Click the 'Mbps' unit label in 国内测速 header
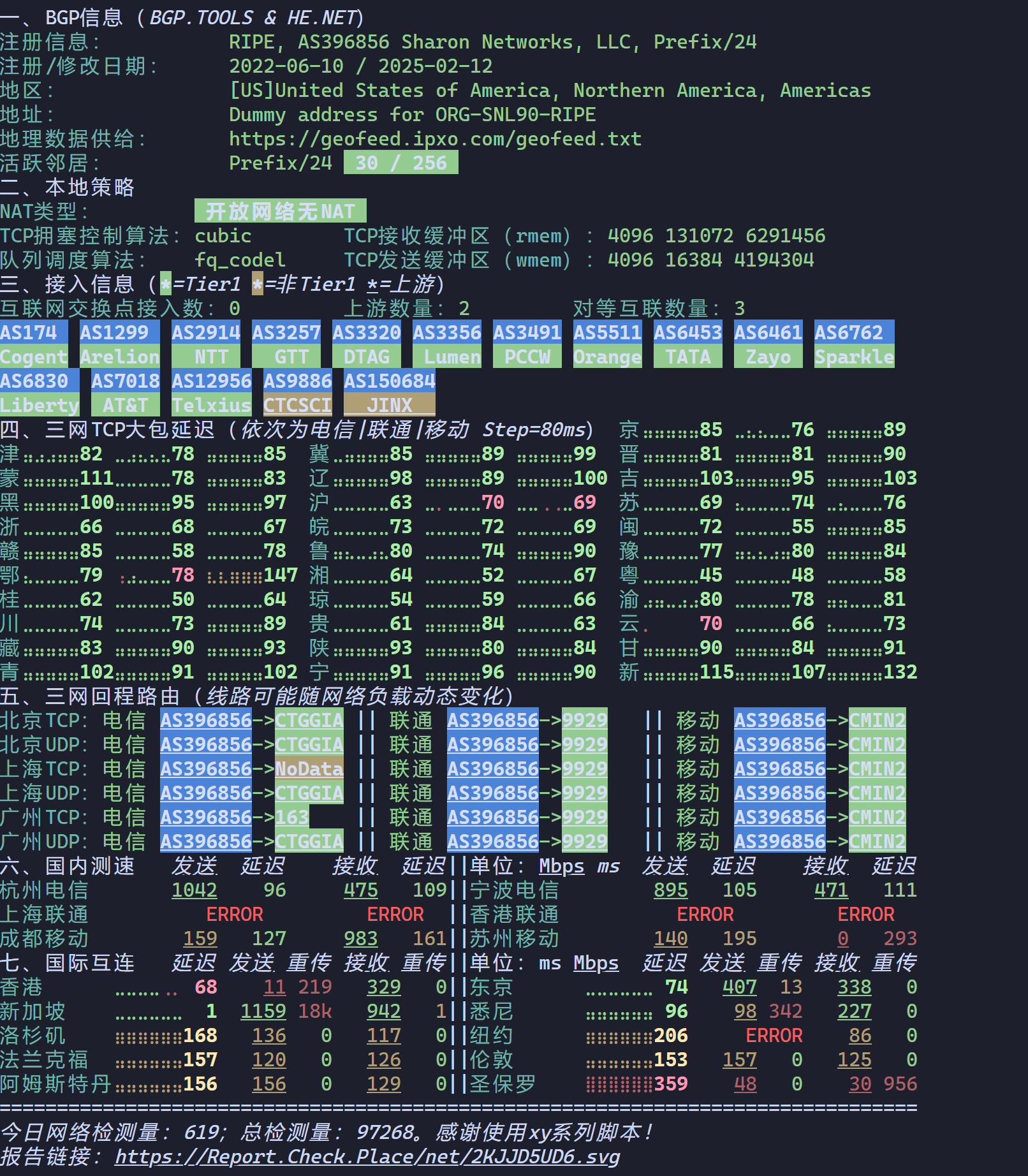The width and height of the screenshot is (1028, 1176). click(x=562, y=866)
